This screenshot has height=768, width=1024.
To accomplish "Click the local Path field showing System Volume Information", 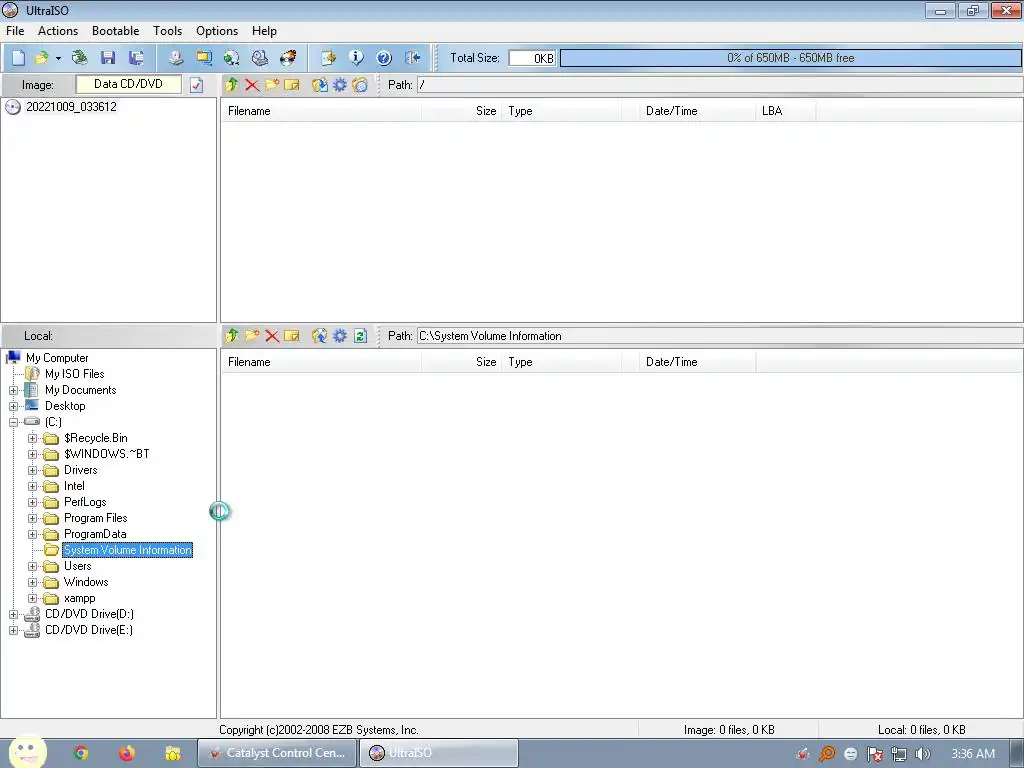I will tap(720, 336).
